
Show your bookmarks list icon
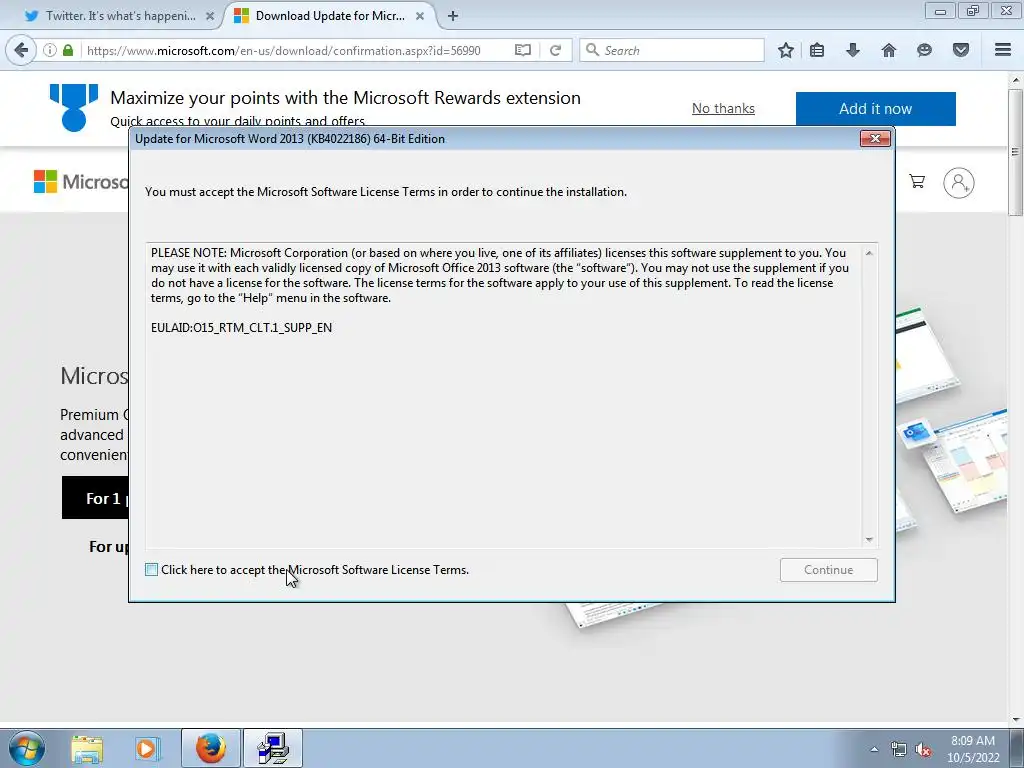[817, 50]
